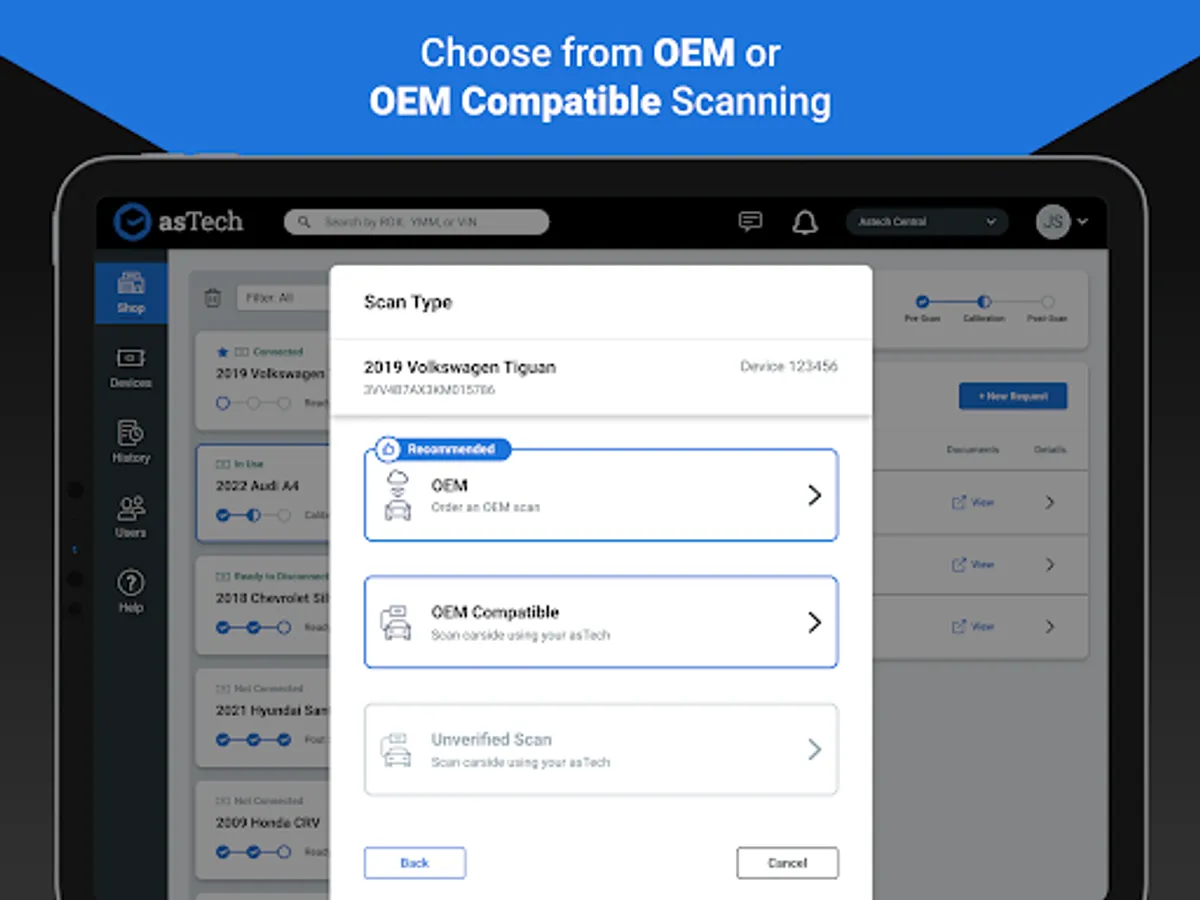
Task: Open the History sidebar tab
Action: (x=131, y=443)
